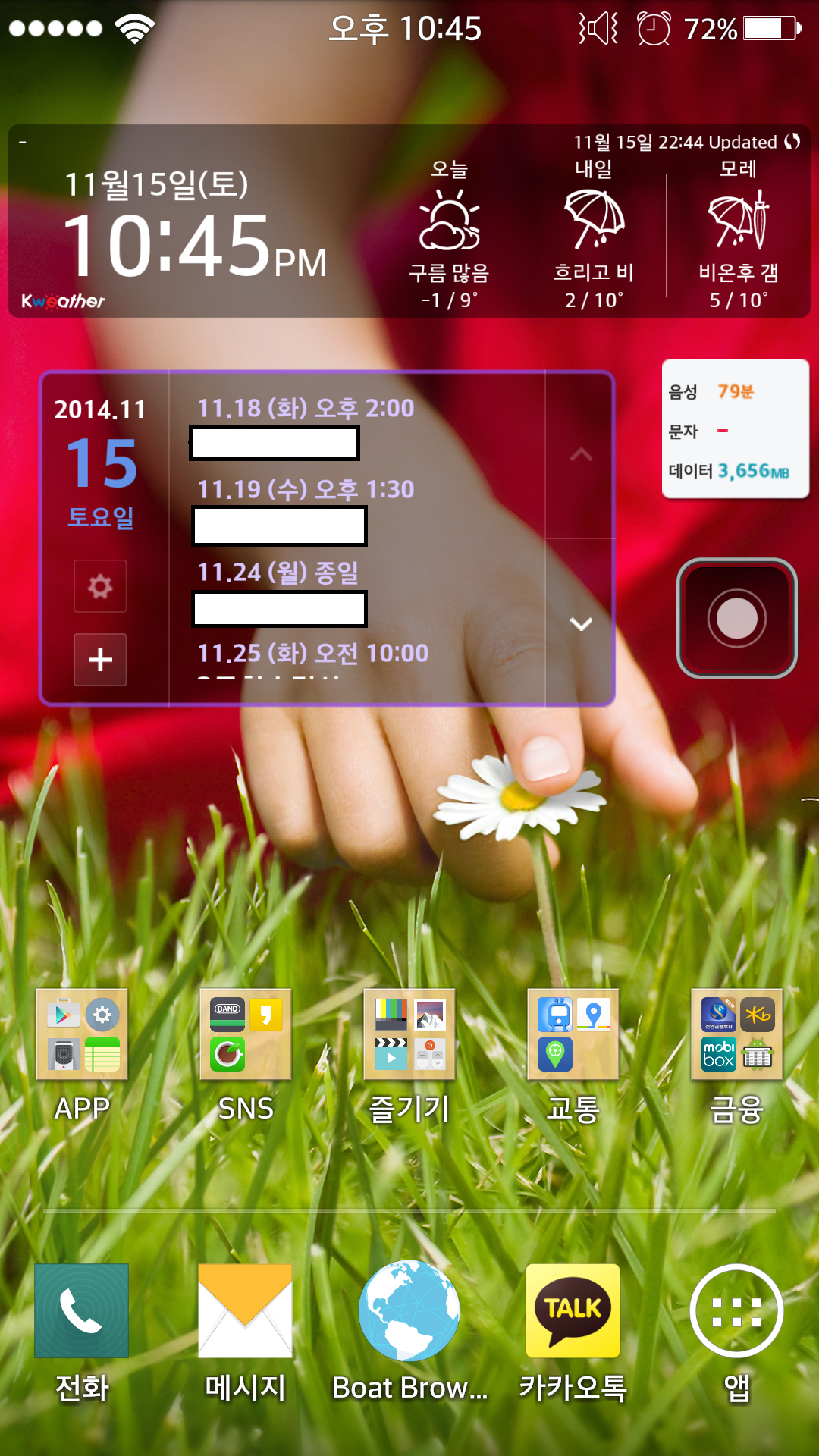
Task: Open the 앱 app drawer
Action: [736, 1310]
